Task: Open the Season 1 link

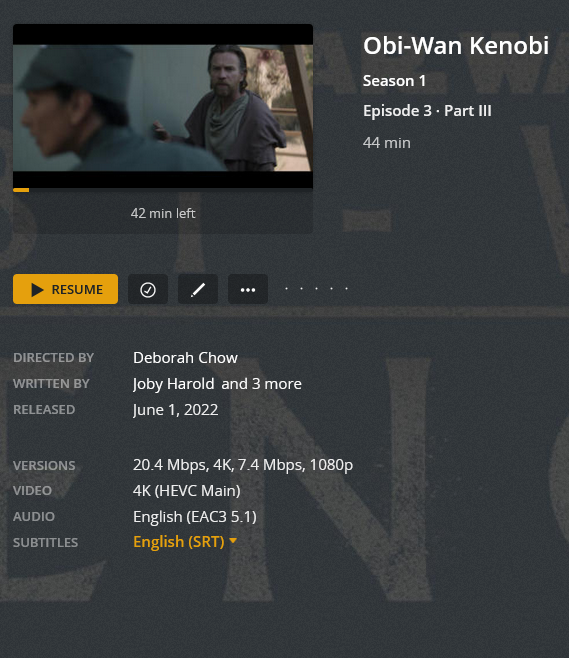Action: 394,81
